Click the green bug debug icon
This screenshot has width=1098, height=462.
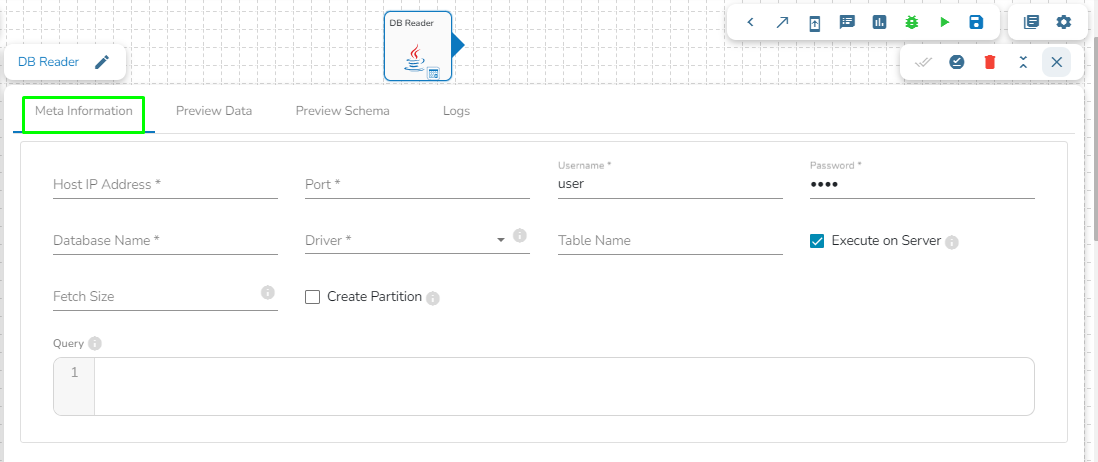pos(911,22)
